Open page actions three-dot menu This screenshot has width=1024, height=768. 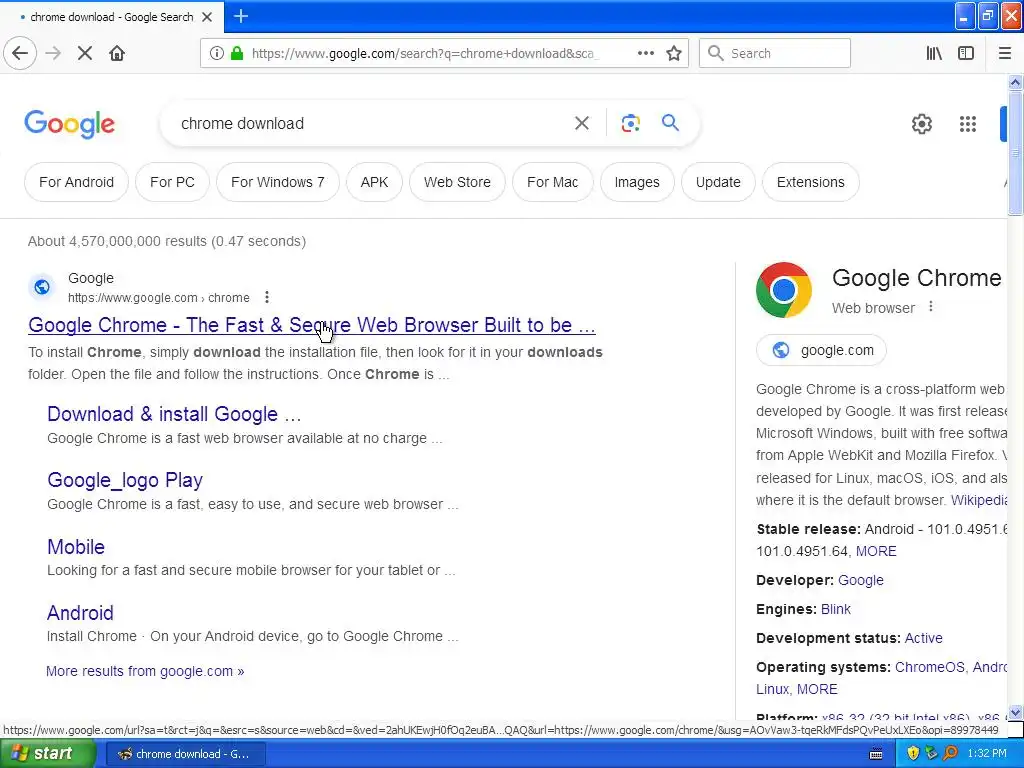tap(645, 54)
